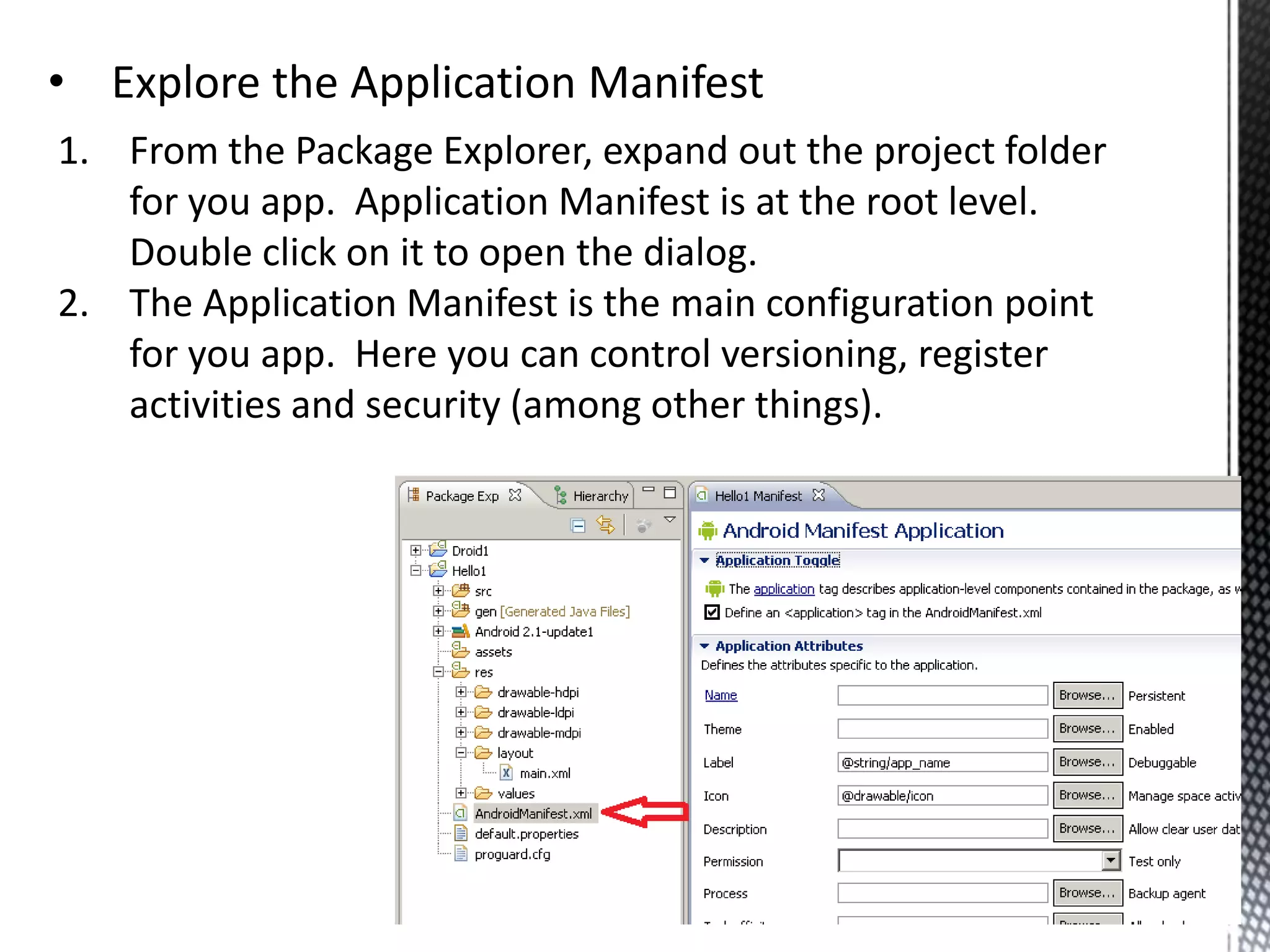This screenshot has height=952, width=1270.
Task: Open the Package Explorer view menu triangle
Action: 670,519
